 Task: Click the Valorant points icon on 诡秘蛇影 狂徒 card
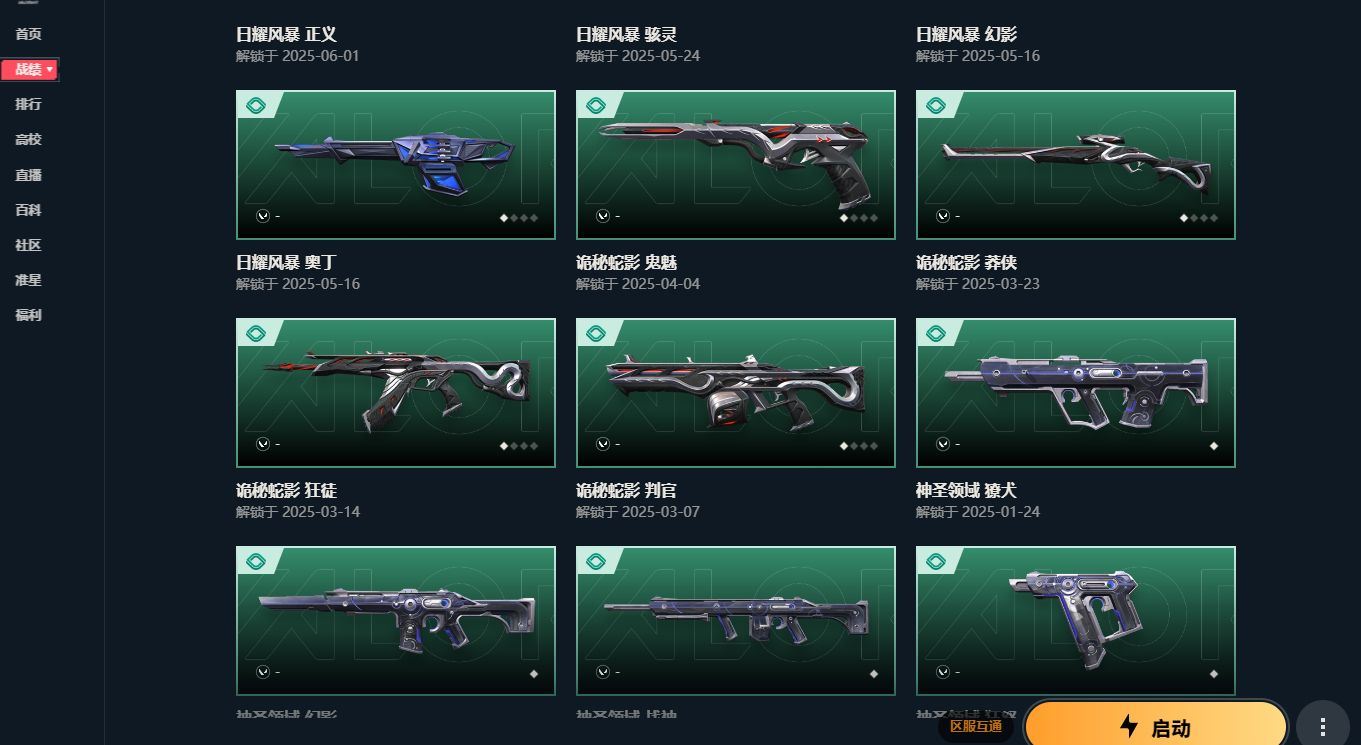pyautogui.click(x=262, y=672)
